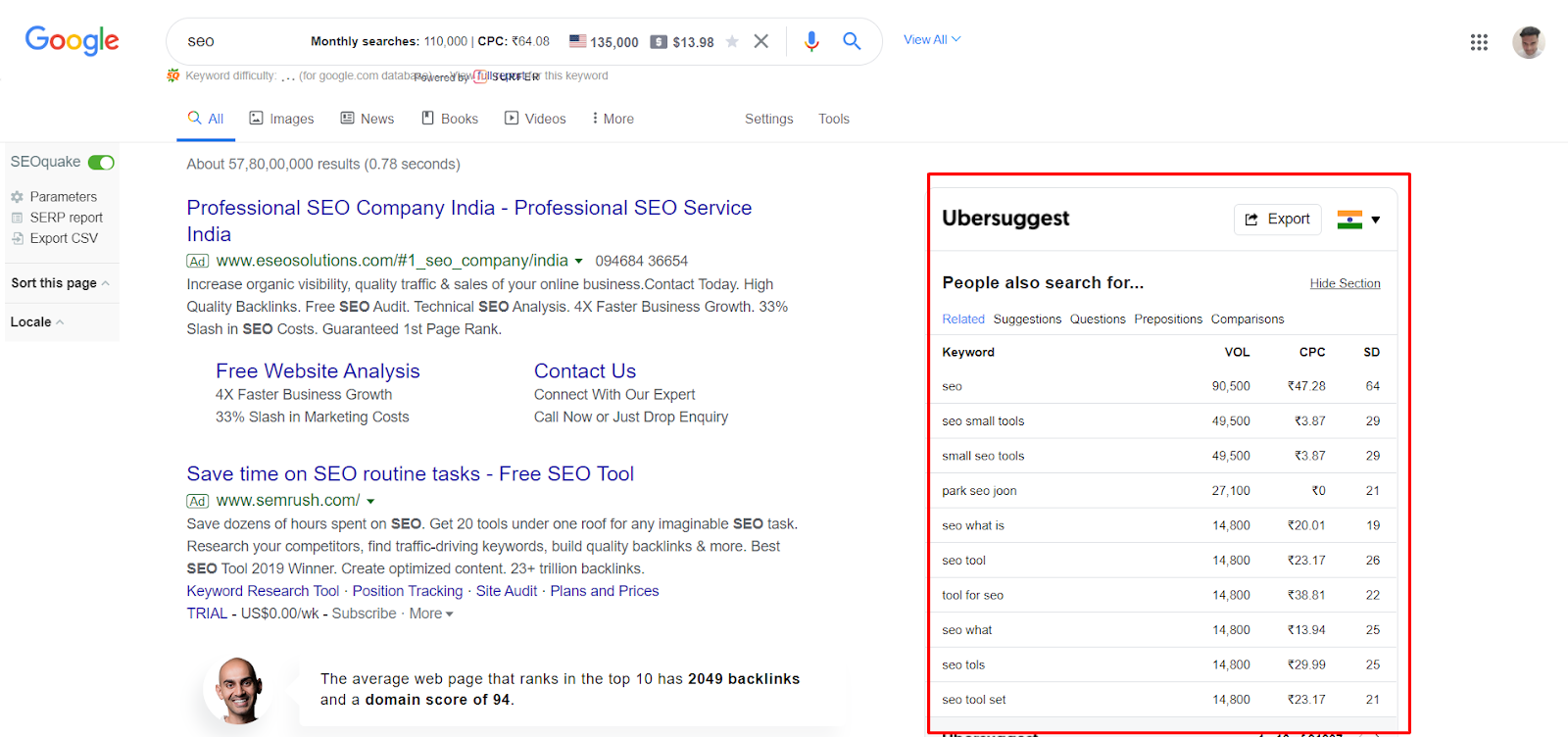Open Professional SEO Company India result
The width and height of the screenshot is (1568, 737).
[469, 221]
